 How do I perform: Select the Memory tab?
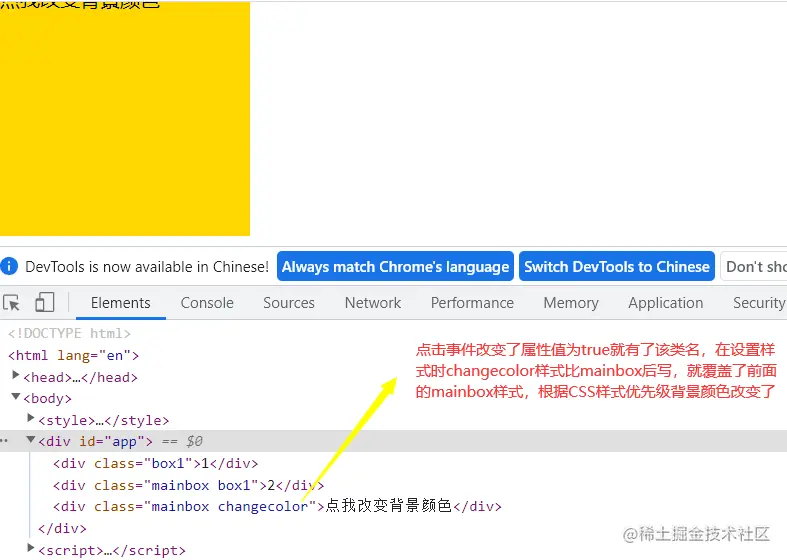[x=571, y=303]
